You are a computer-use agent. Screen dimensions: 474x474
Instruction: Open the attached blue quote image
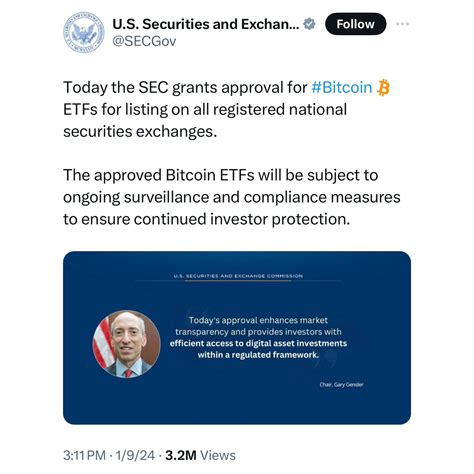[x=237, y=338]
